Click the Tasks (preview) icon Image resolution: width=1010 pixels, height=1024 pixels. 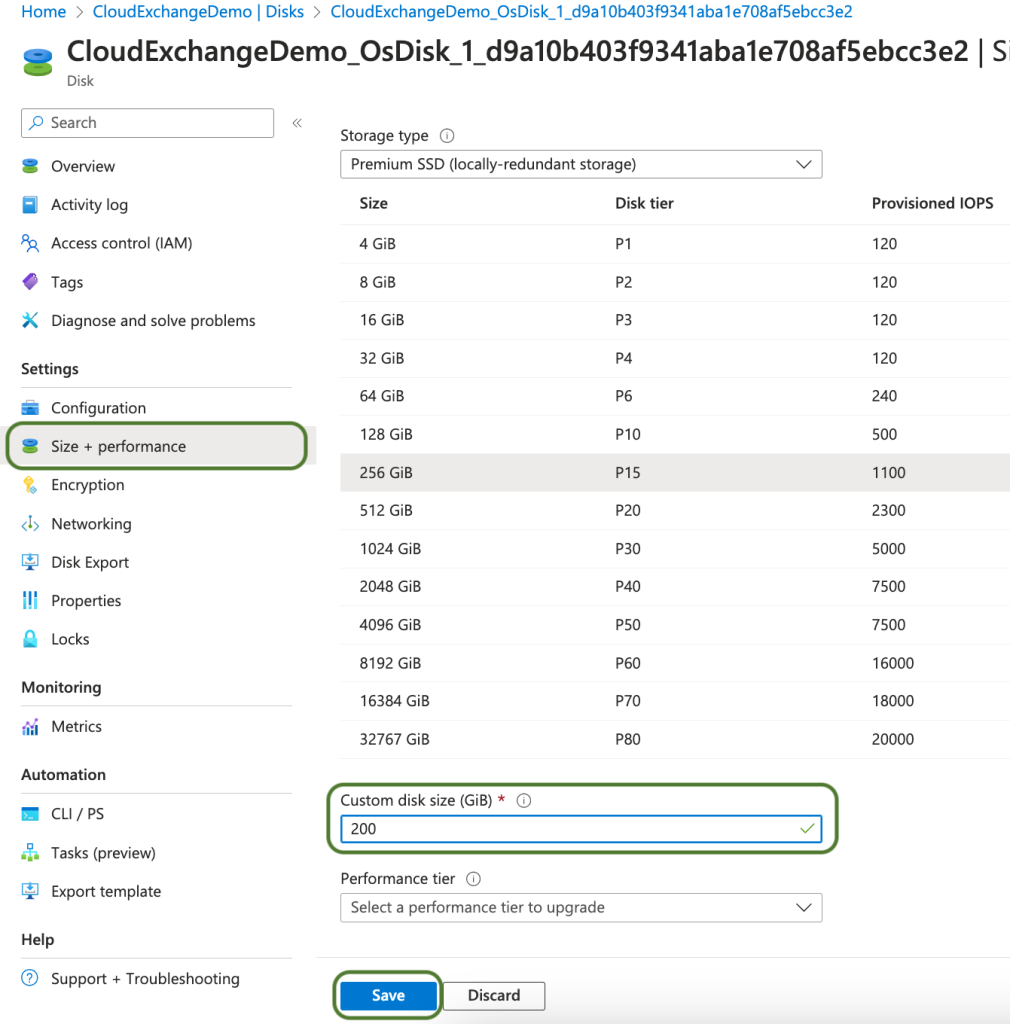click(x=30, y=852)
